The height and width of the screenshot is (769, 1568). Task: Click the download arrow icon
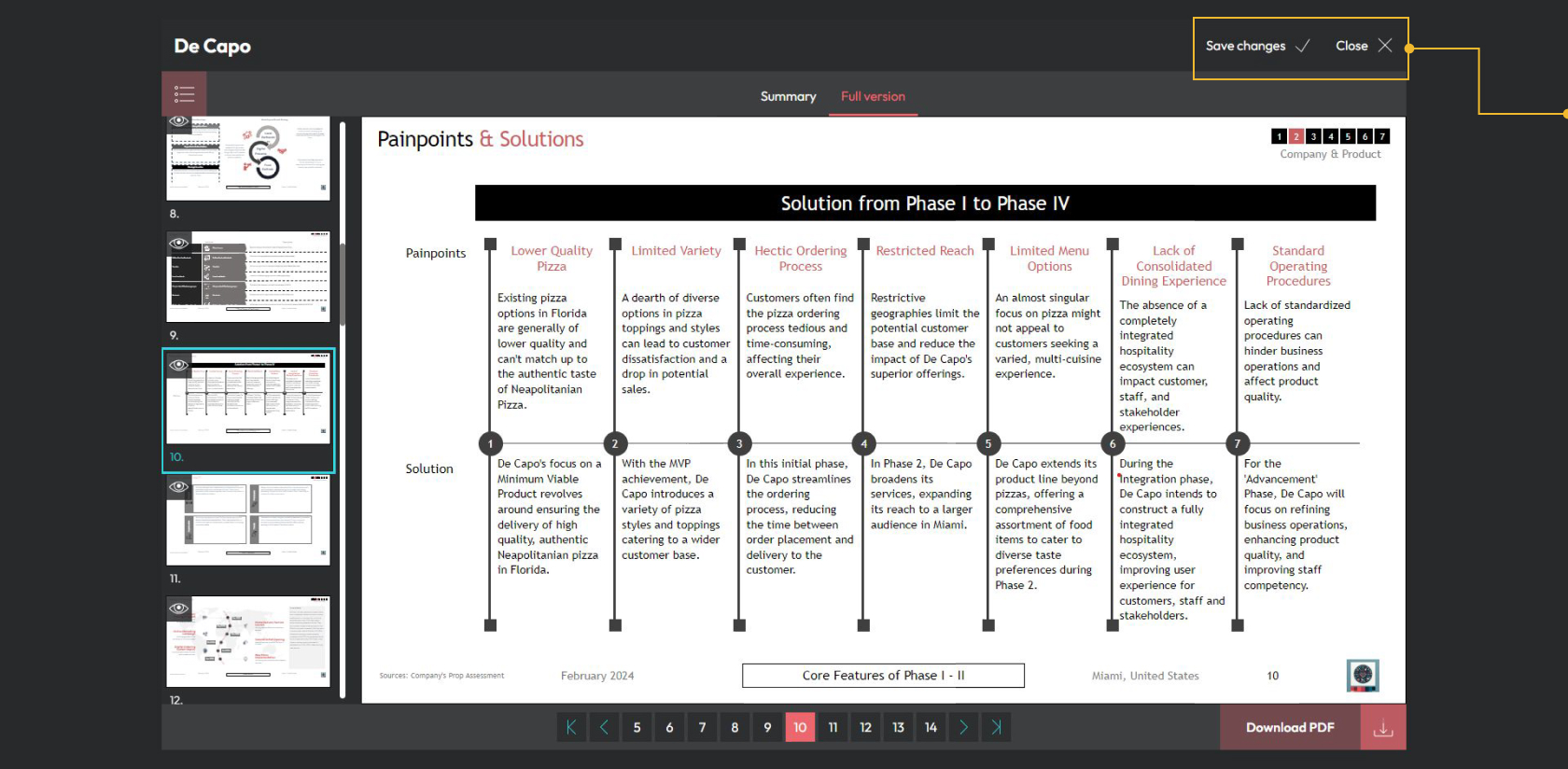[x=1383, y=728]
